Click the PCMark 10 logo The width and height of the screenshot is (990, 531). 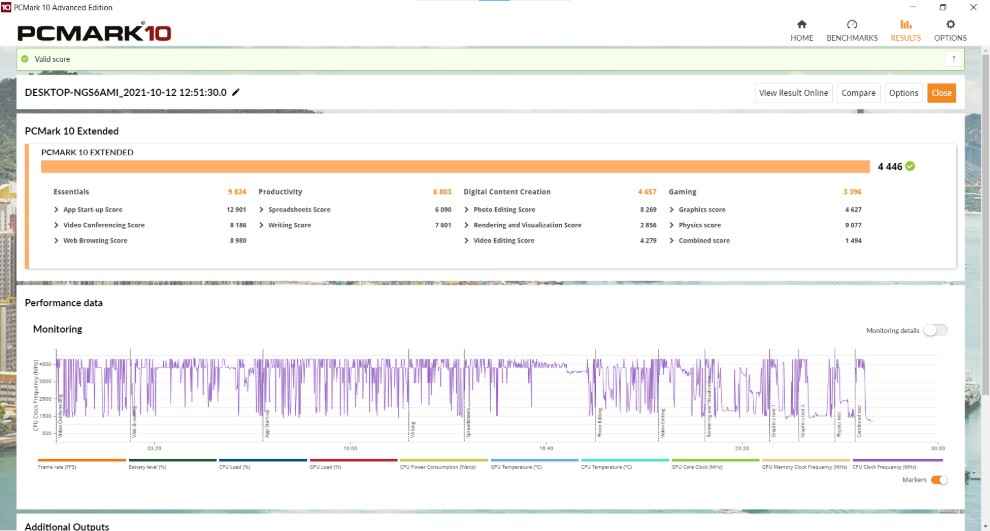(94, 32)
